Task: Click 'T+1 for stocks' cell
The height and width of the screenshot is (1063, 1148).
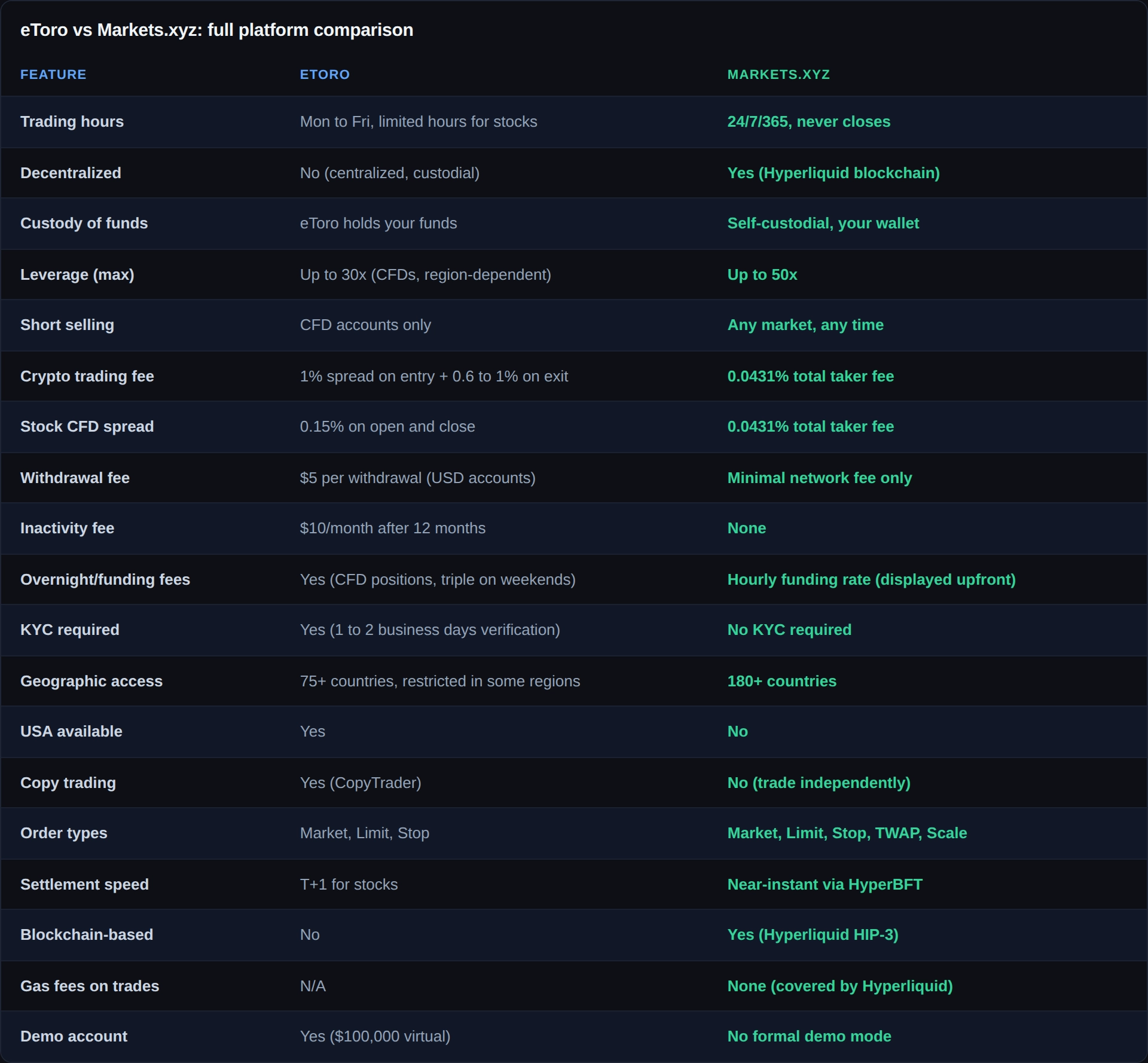Action: pyautogui.click(x=349, y=884)
